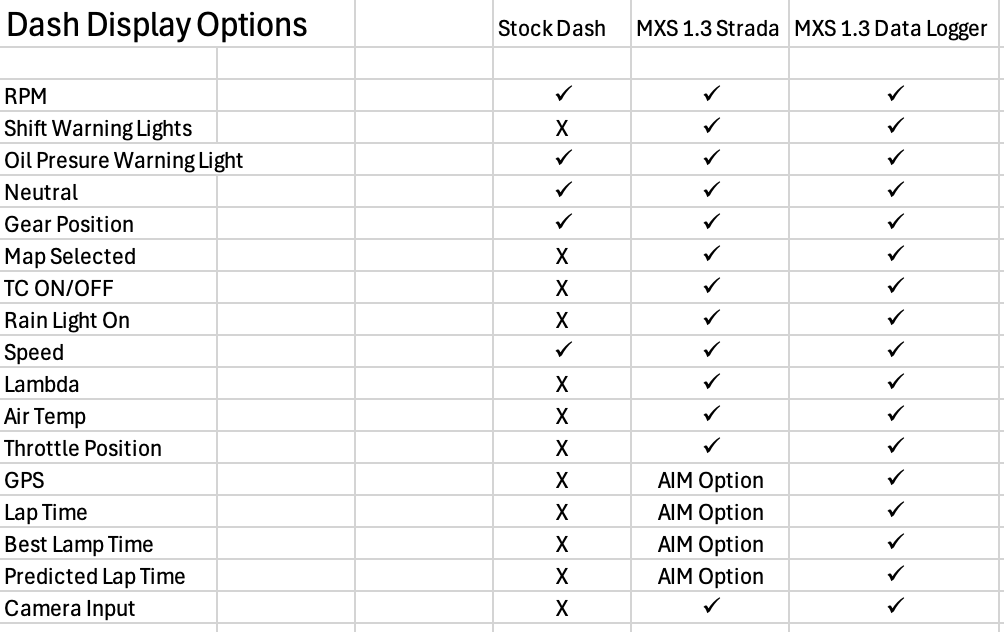The height and width of the screenshot is (632, 1004).
Task: Click Stock Dash X for Shift Warning Lights
Action: point(562,128)
